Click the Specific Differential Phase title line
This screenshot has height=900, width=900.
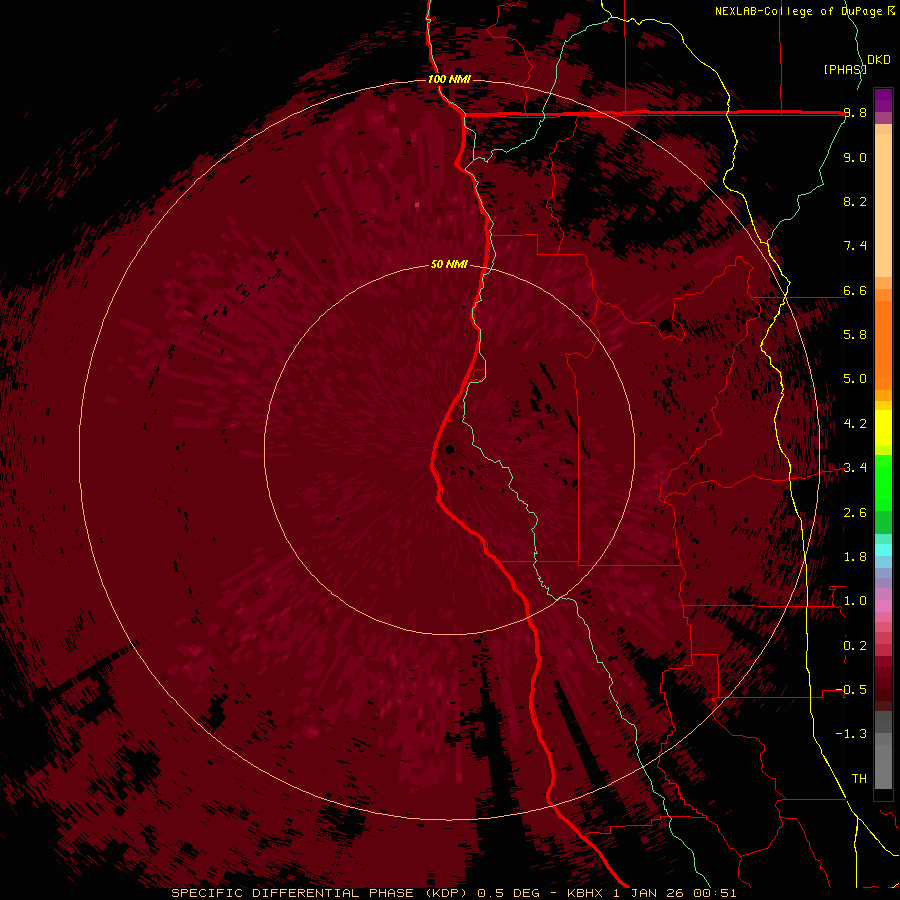453,893
